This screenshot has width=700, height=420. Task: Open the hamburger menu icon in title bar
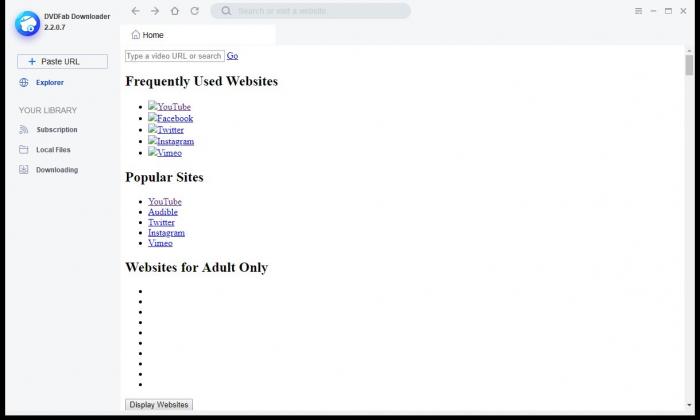click(x=638, y=11)
